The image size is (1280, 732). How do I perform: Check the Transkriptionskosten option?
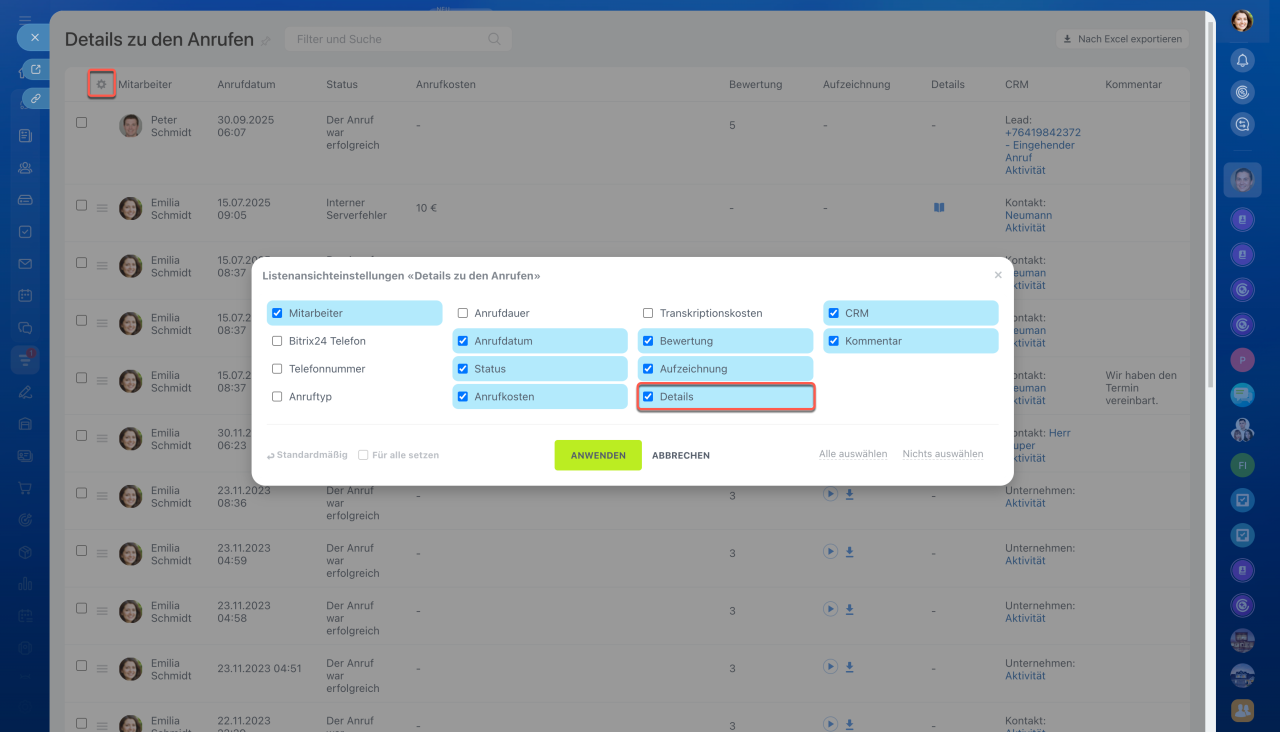point(648,313)
